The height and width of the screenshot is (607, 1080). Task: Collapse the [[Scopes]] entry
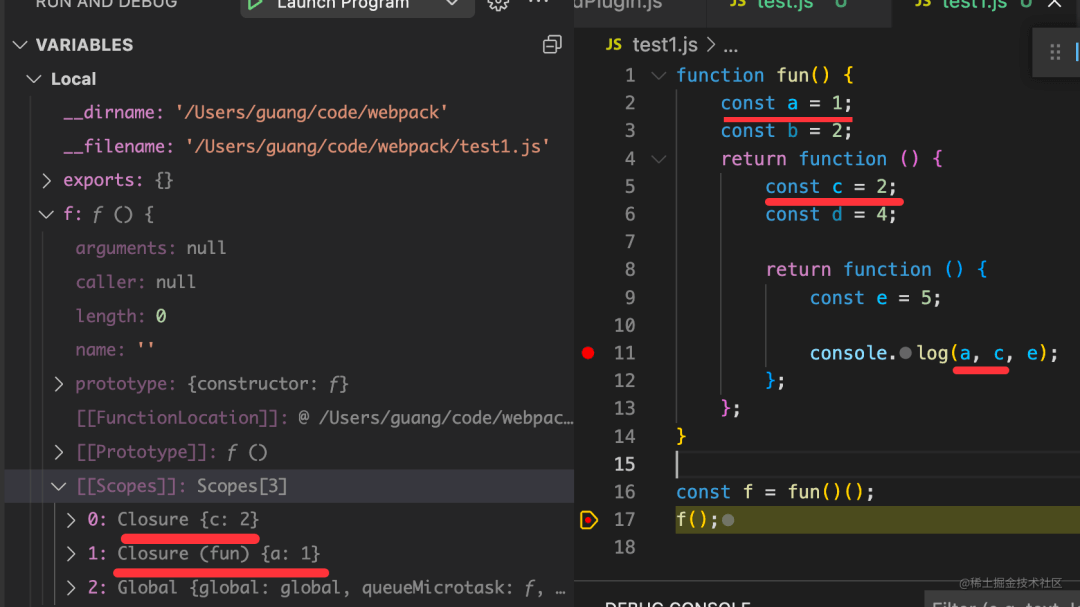tap(59, 486)
